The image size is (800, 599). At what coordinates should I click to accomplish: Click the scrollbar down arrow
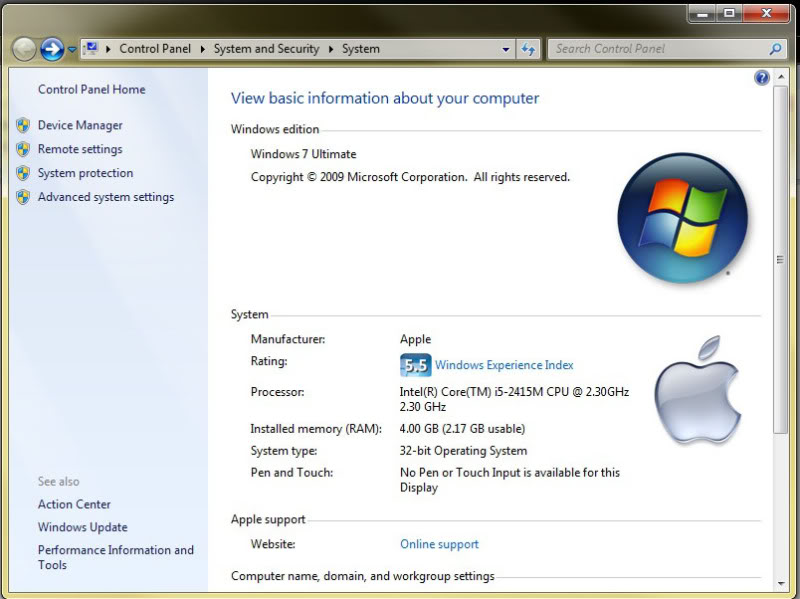(781, 583)
